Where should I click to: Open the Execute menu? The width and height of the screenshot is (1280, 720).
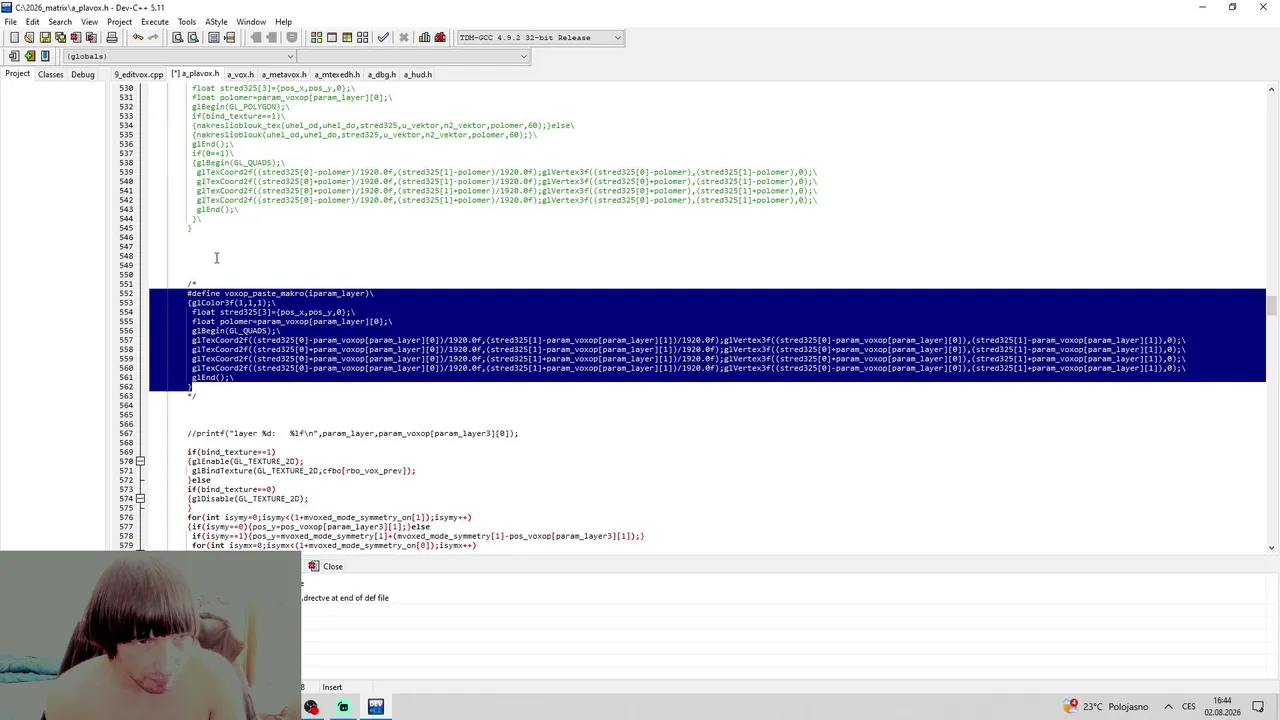click(x=155, y=22)
